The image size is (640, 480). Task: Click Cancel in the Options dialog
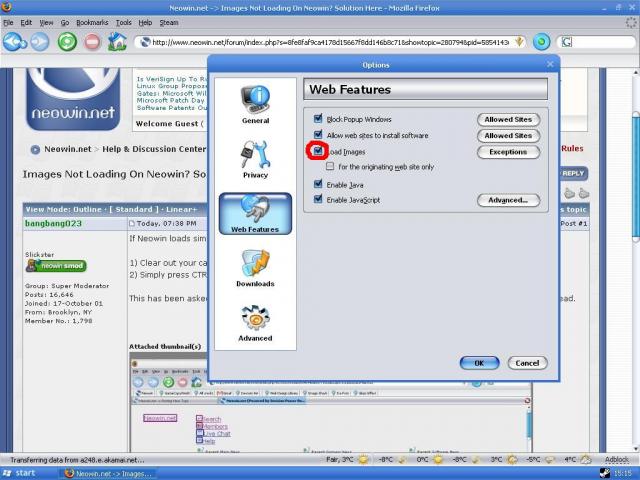[527, 363]
